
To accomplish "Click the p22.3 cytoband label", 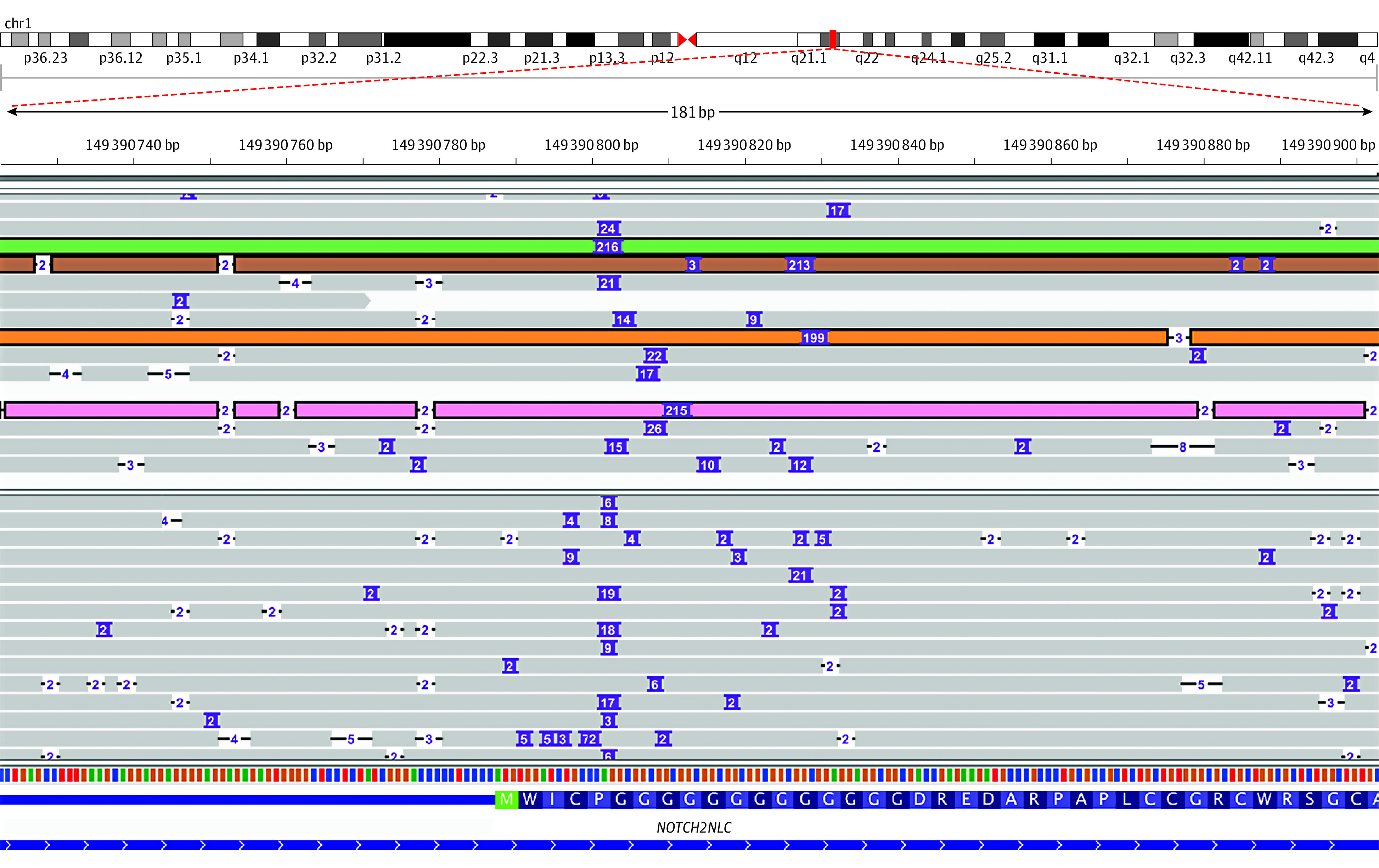I will click(x=480, y=58).
